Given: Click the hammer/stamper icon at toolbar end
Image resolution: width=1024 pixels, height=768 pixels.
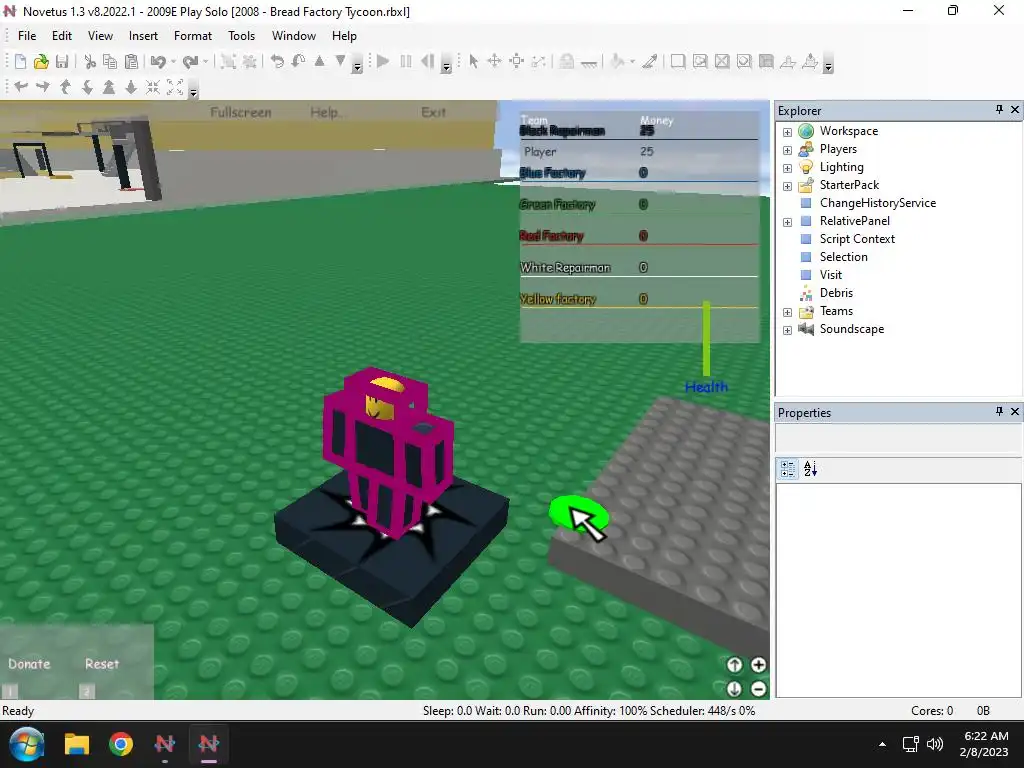Looking at the screenshot, I should (810, 61).
